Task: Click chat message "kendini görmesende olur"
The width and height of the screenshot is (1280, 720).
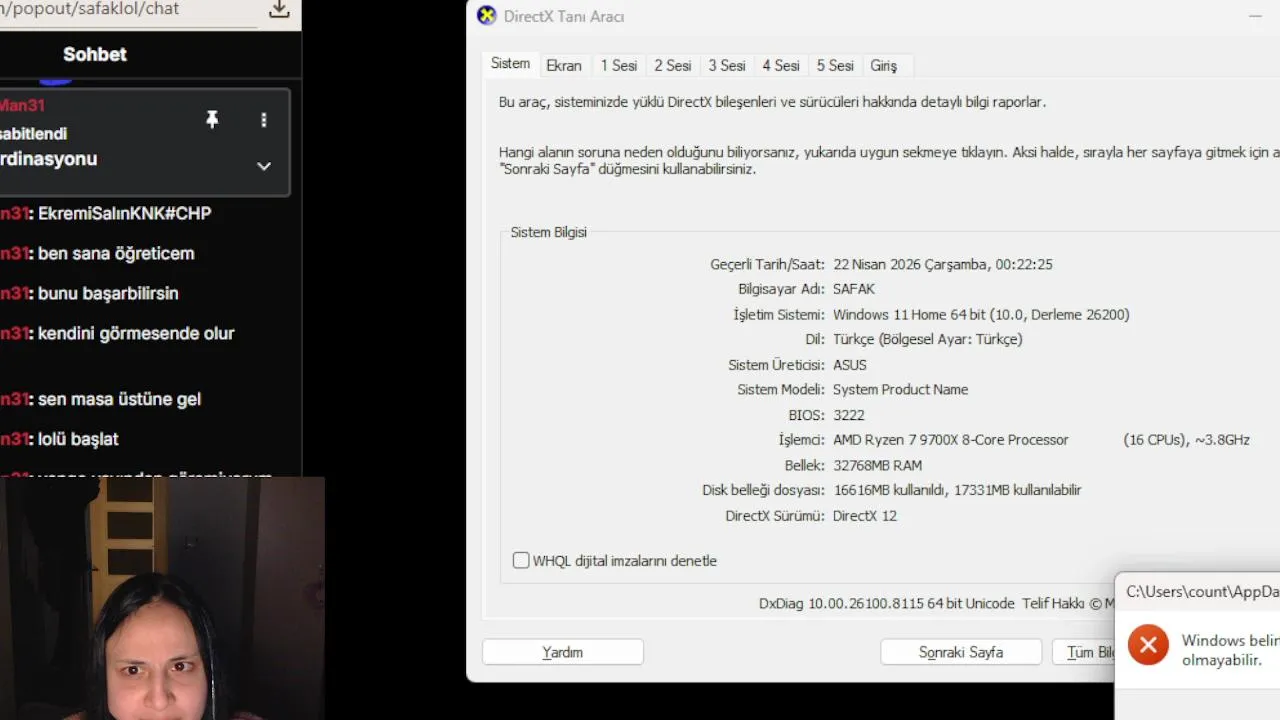Action: [x=136, y=333]
